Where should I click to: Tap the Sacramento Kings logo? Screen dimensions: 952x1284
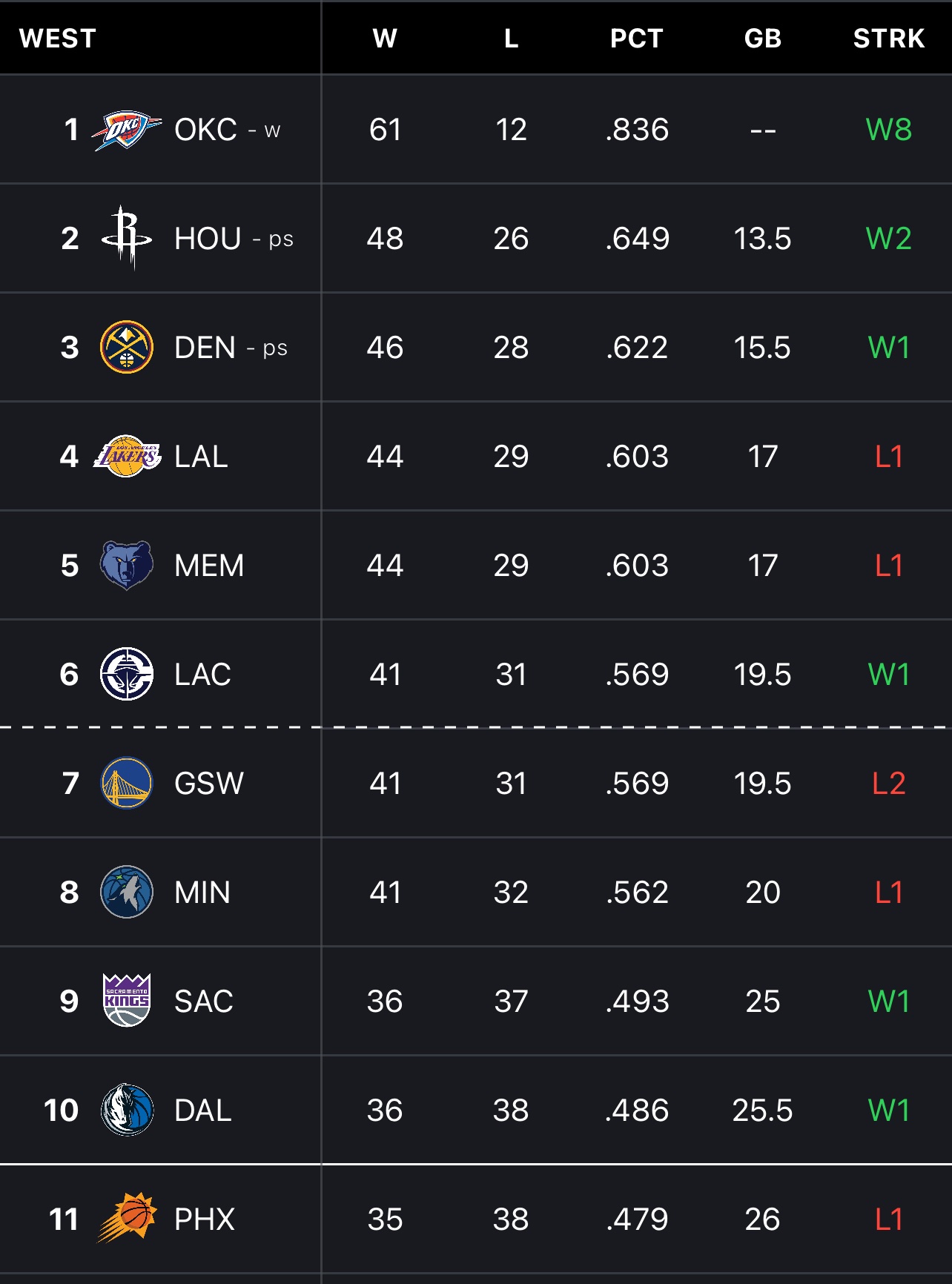(x=127, y=1000)
